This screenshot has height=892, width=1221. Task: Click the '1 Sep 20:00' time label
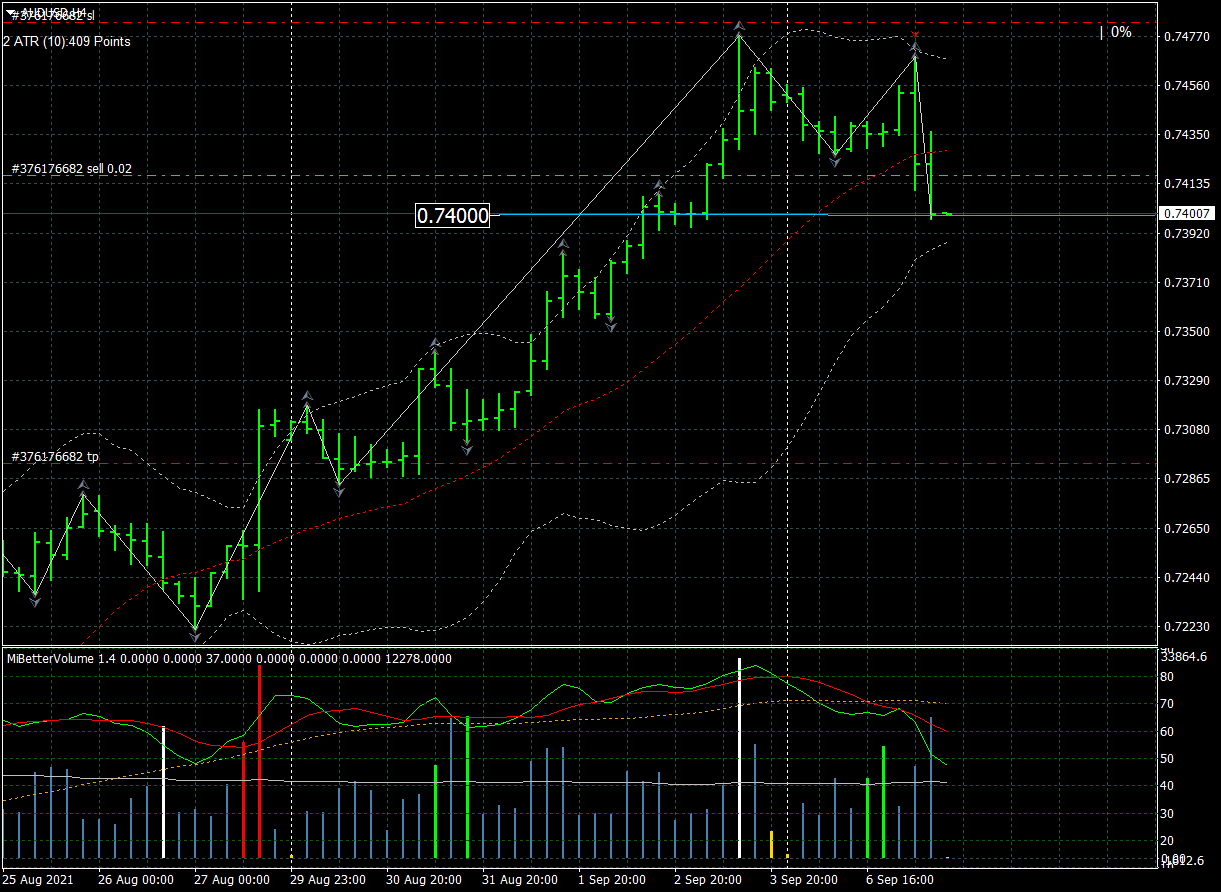click(x=612, y=880)
